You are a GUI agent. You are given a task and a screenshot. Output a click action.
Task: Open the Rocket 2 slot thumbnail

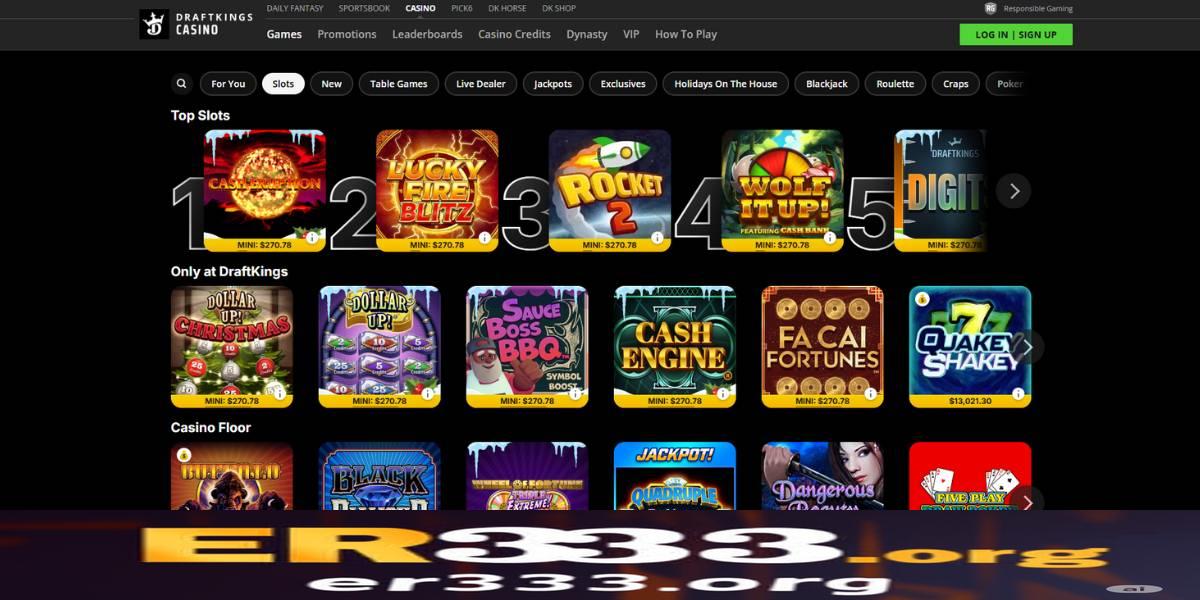click(610, 190)
